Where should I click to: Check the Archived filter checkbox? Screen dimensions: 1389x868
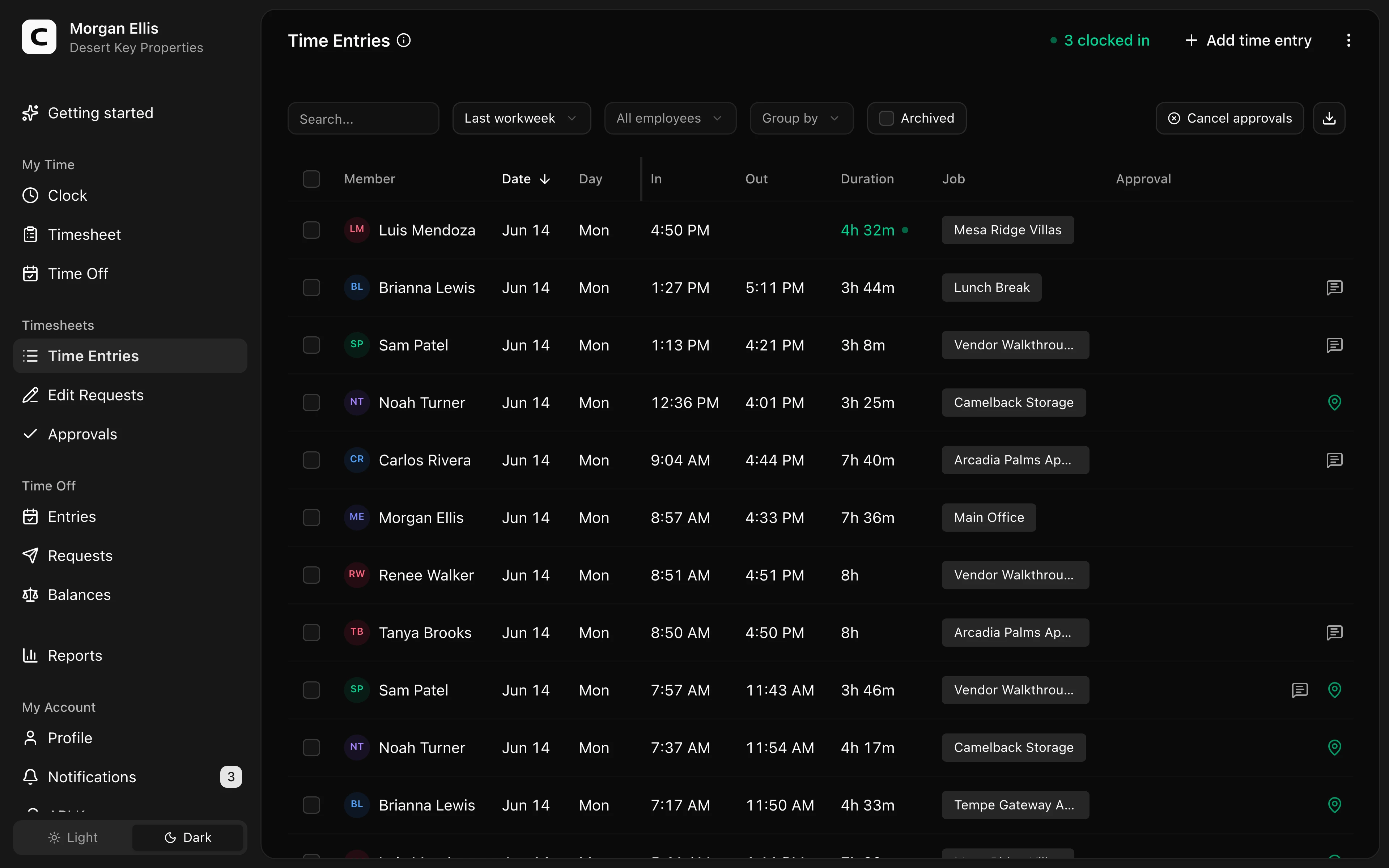[886, 118]
